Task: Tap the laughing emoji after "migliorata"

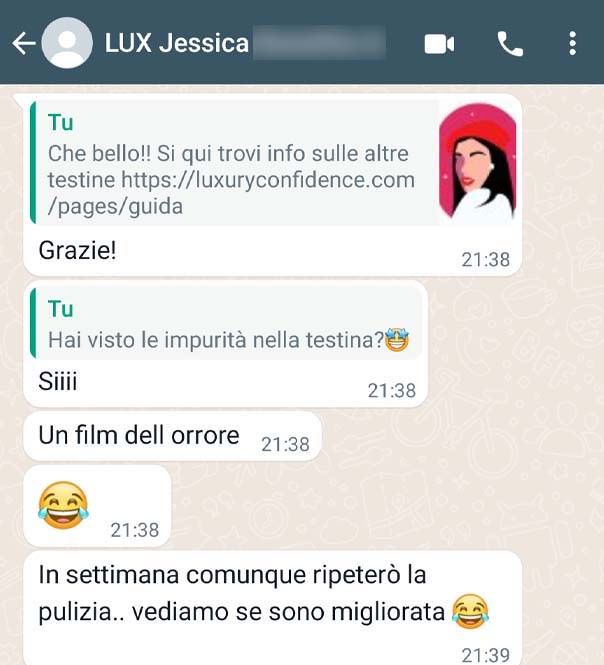Action: [x=470, y=611]
